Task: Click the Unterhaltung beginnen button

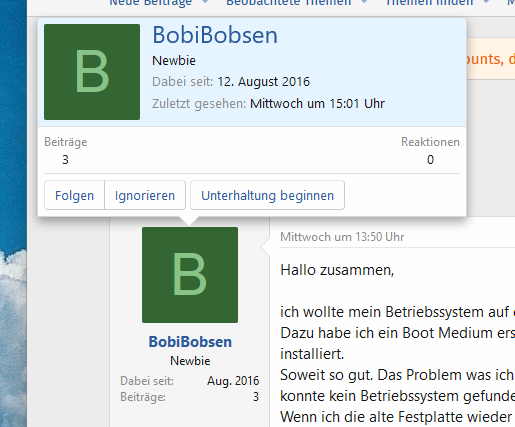Action: (x=267, y=195)
